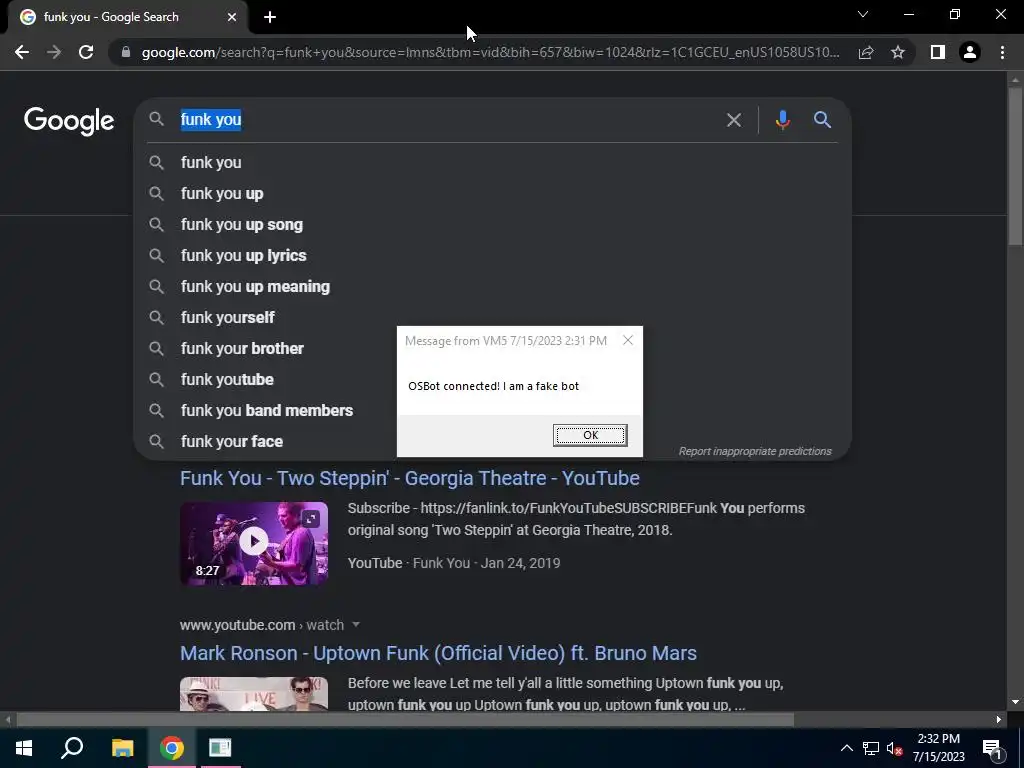The width and height of the screenshot is (1024, 768).
Task: Open 'Funk You - Two Steppin' - Georgia Theatre' result
Action: tap(409, 478)
